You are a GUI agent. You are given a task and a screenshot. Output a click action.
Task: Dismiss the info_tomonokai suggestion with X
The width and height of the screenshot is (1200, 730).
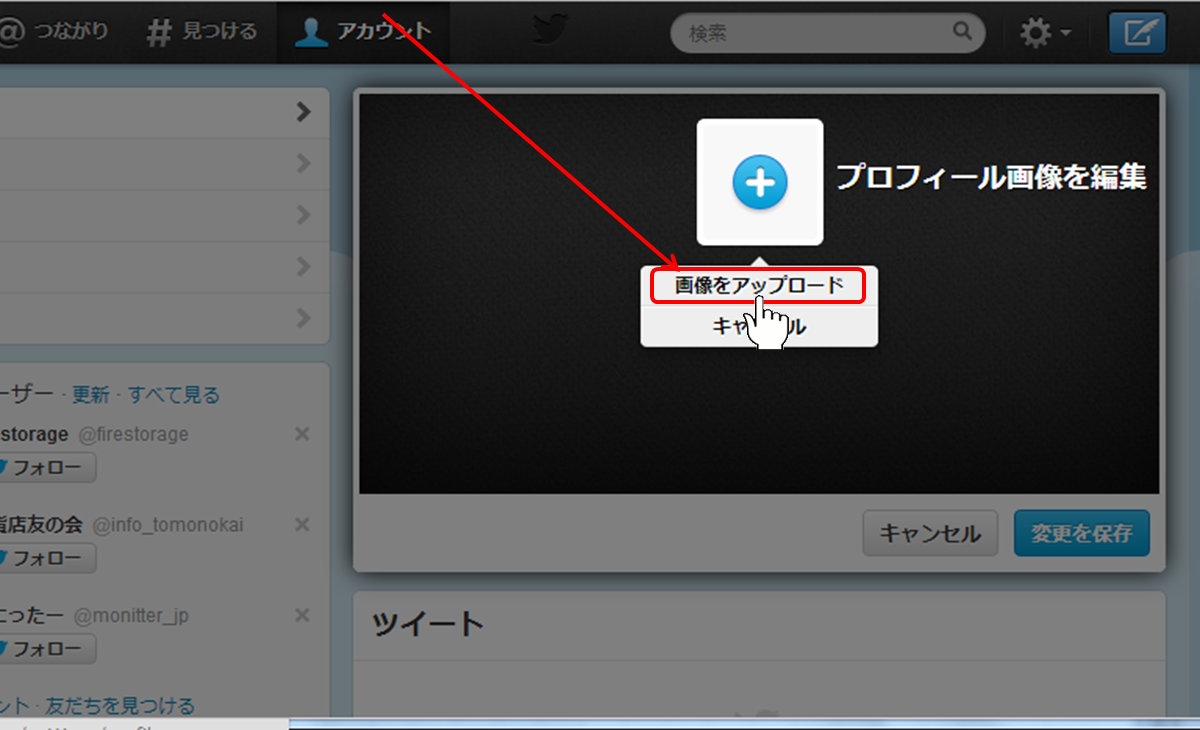click(x=303, y=525)
